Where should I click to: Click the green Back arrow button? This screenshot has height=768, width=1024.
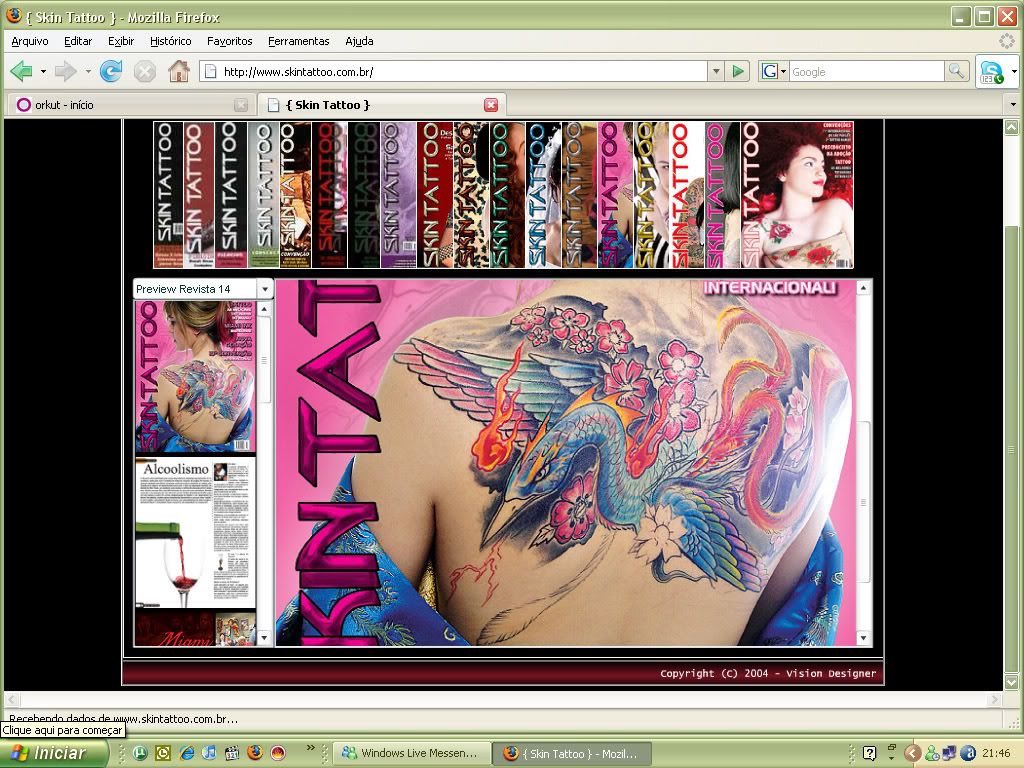pyautogui.click(x=22, y=71)
